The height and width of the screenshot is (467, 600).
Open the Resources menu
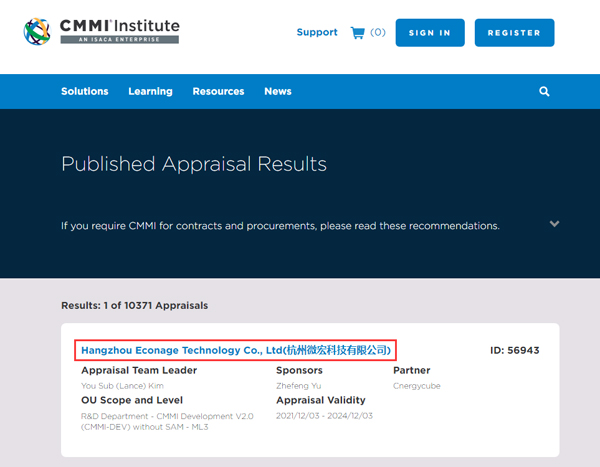218,91
